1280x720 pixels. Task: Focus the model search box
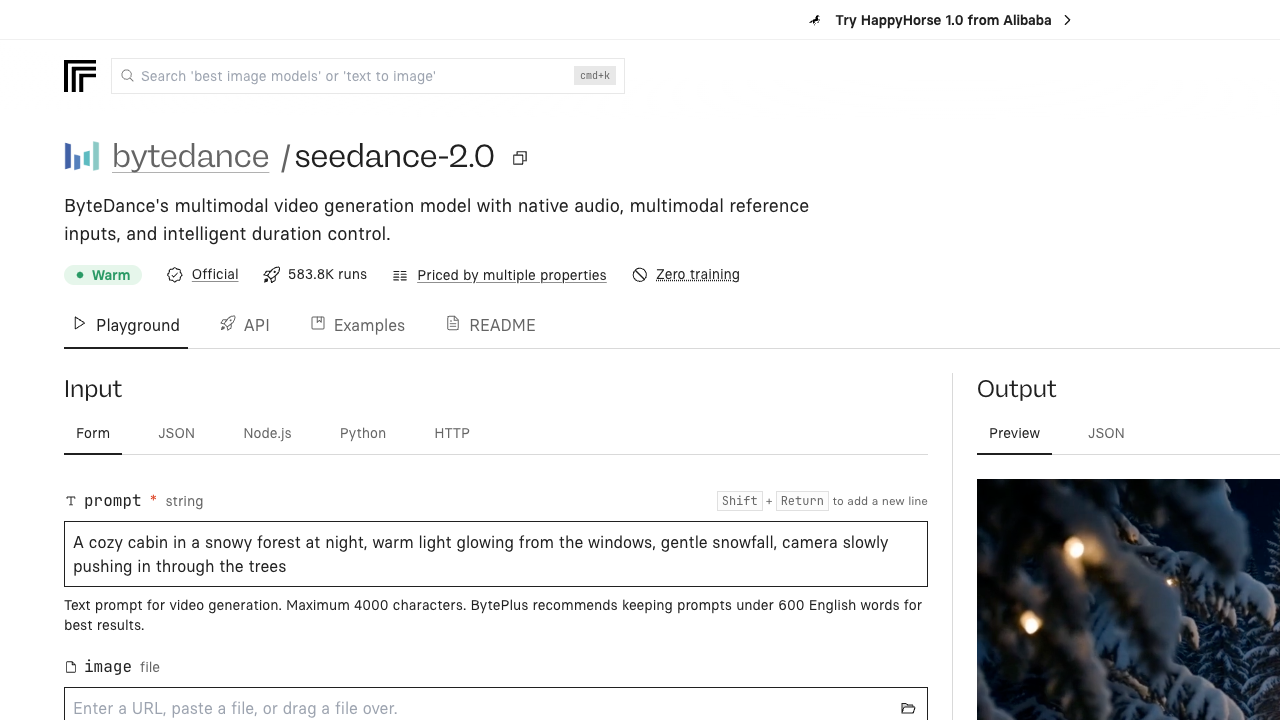pos(368,76)
